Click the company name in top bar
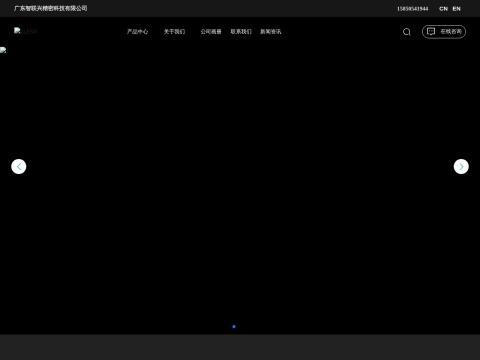This screenshot has height=360, width=480. [51, 8]
